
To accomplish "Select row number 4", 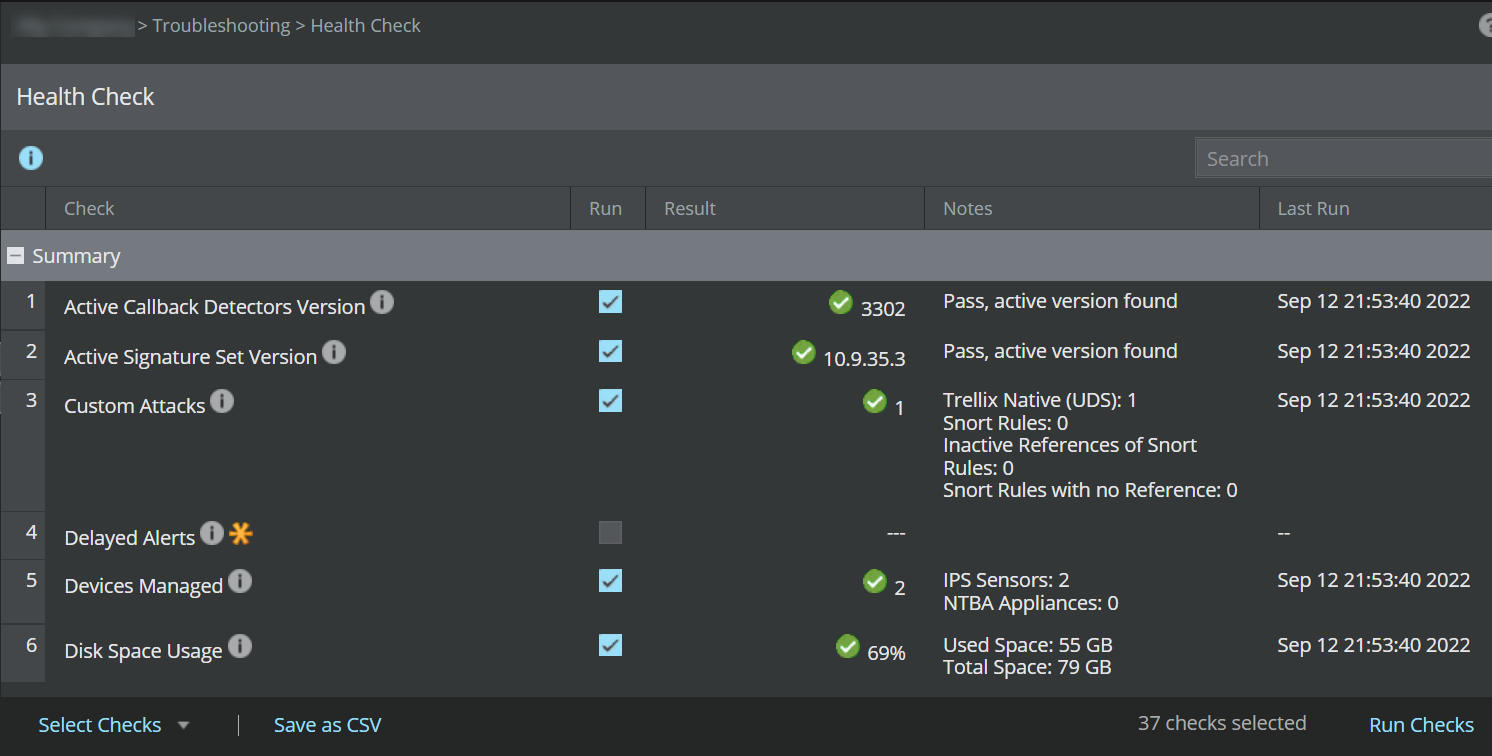I will pyautogui.click(x=31, y=532).
